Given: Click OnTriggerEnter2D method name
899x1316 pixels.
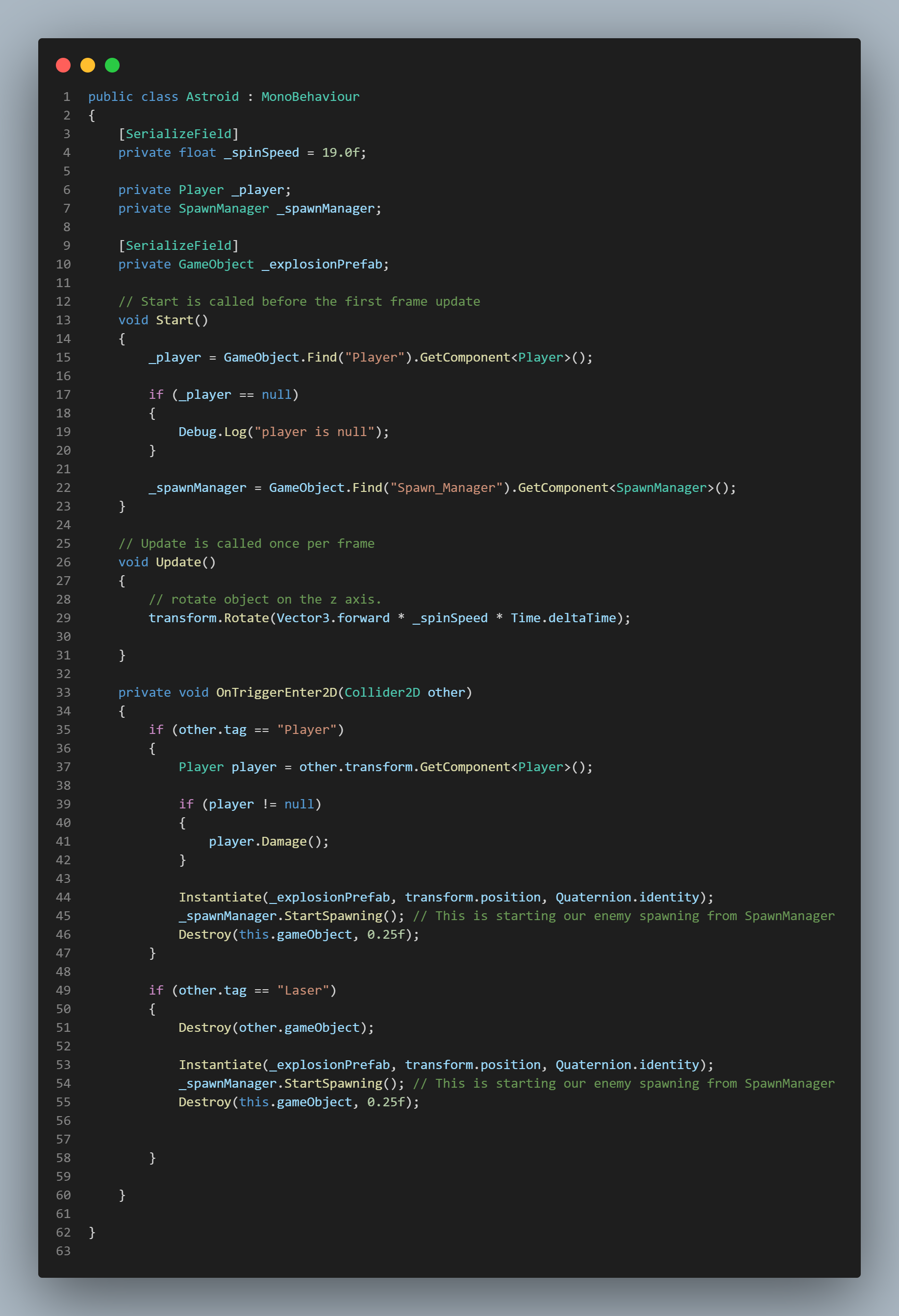Looking at the screenshot, I should point(276,693).
